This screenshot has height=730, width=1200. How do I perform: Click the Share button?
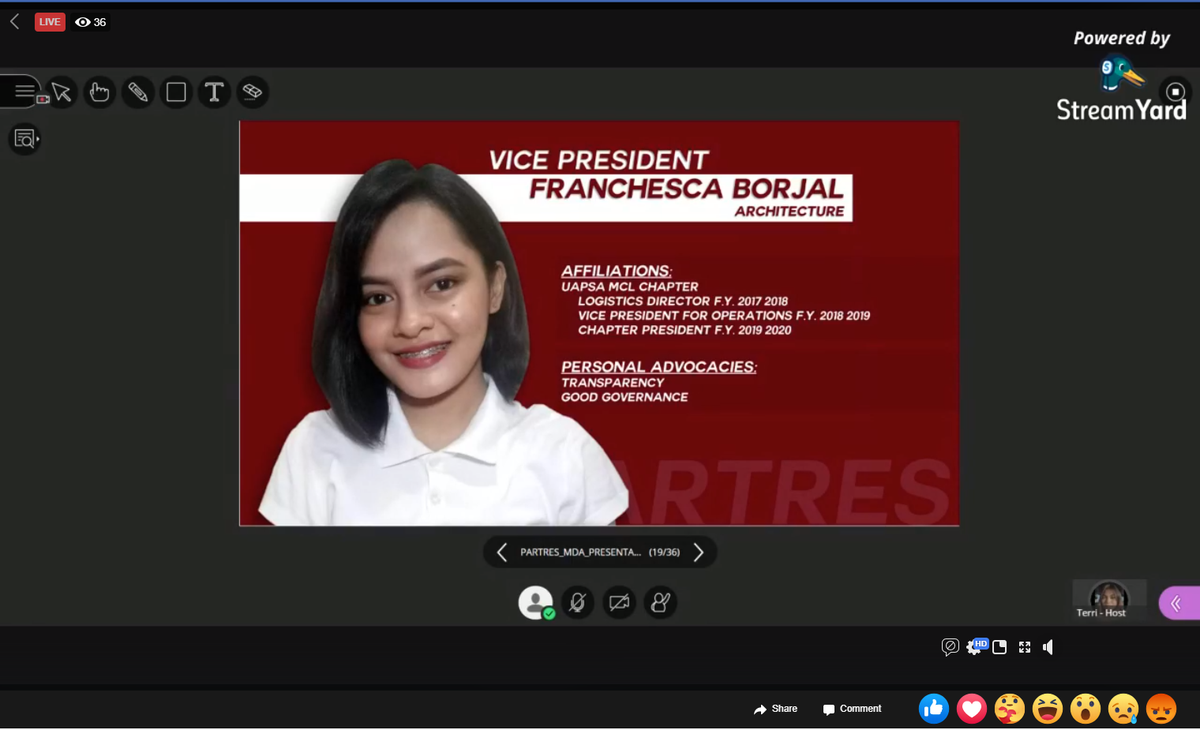pyautogui.click(x=776, y=709)
